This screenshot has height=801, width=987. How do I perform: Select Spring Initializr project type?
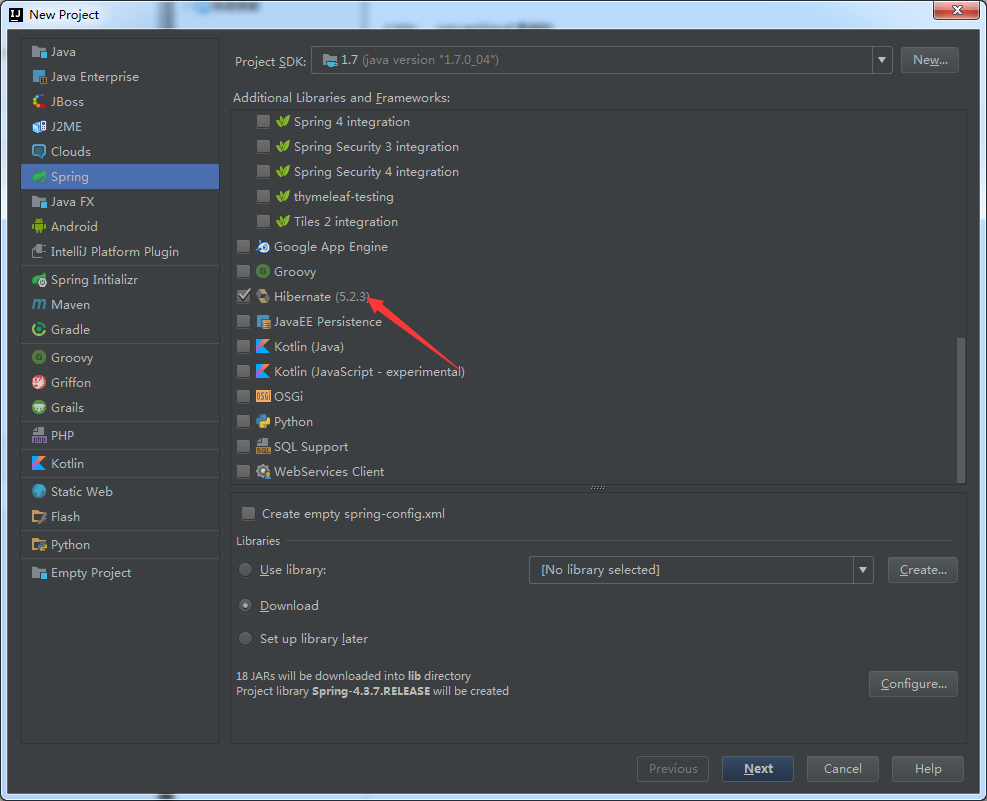[x=94, y=280]
